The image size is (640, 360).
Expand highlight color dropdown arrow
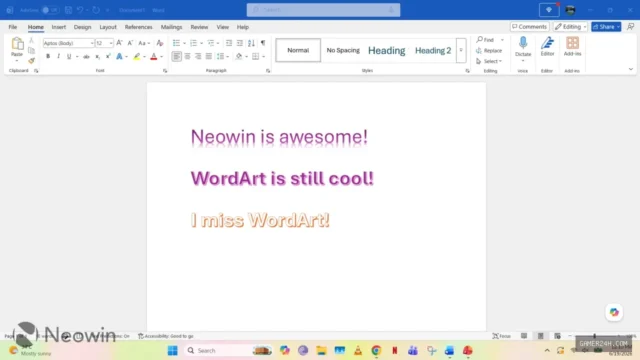(144, 56)
